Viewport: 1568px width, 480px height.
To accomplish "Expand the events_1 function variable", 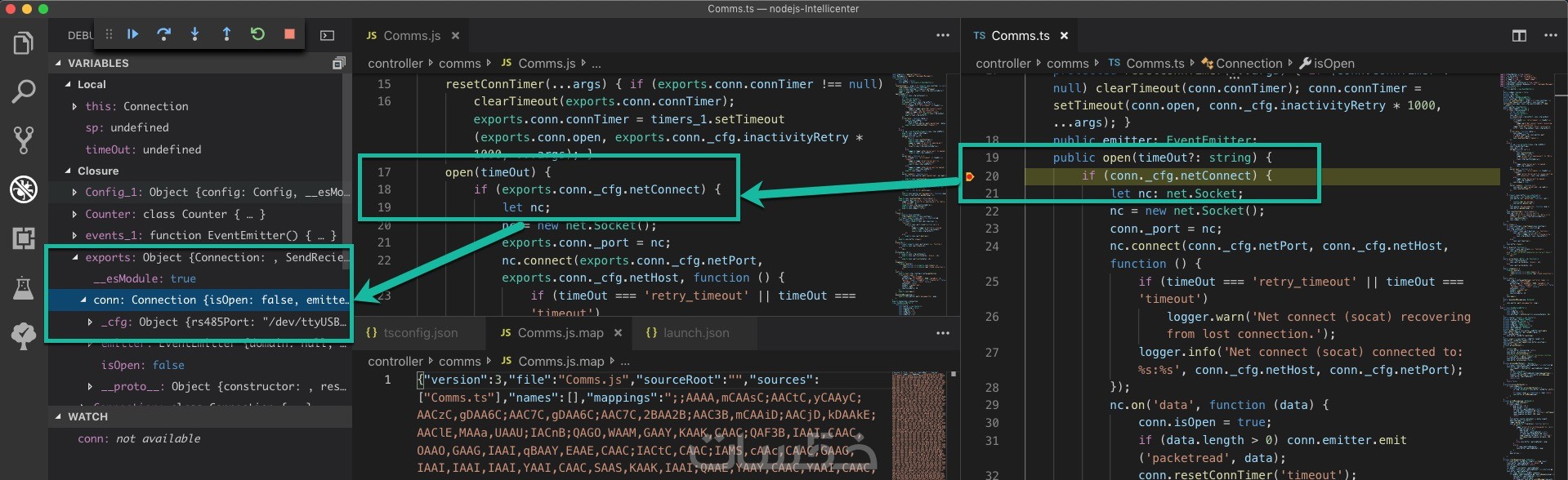I will (74, 235).
